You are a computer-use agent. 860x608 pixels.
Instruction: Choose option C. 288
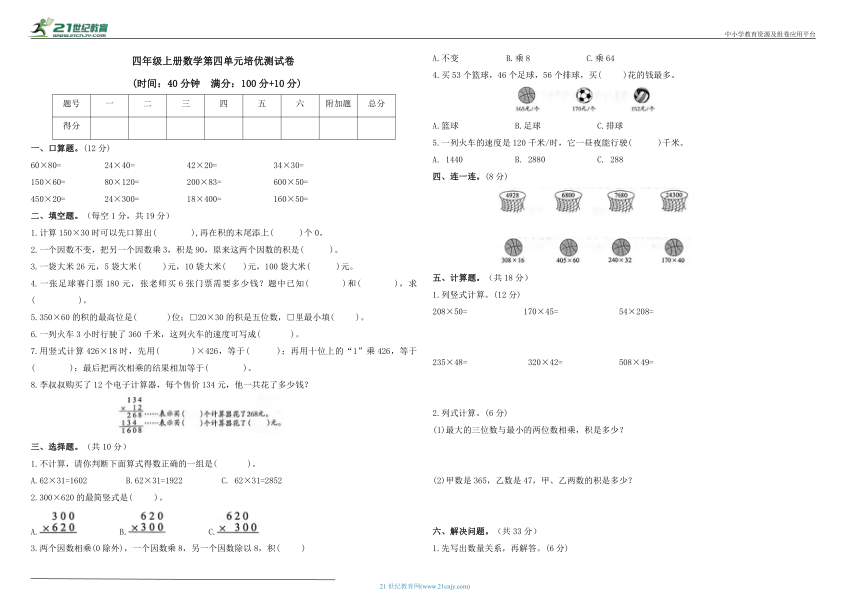(610, 160)
